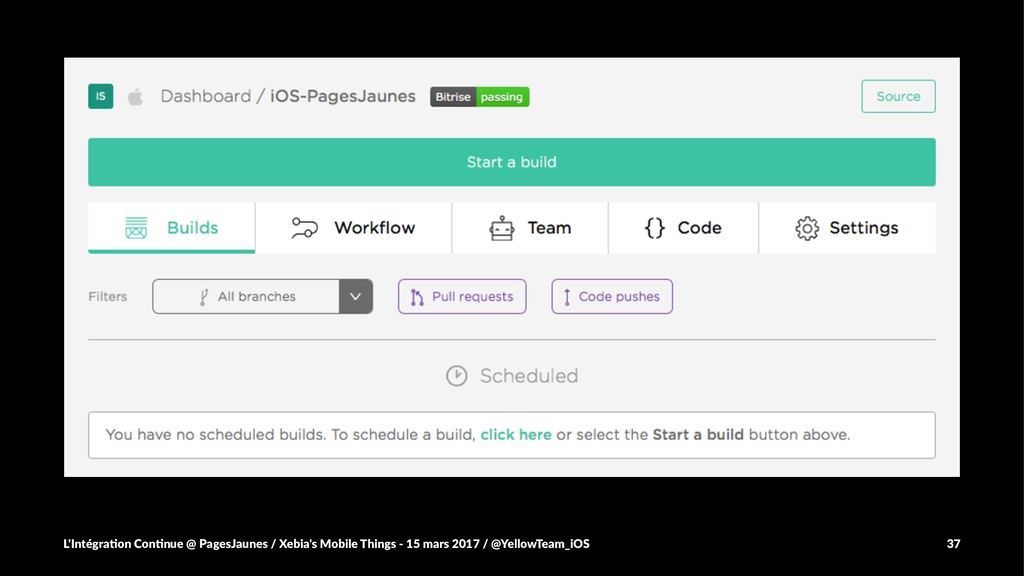Open the All branches filter dropdown
1024x576 pixels.
click(263, 296)
